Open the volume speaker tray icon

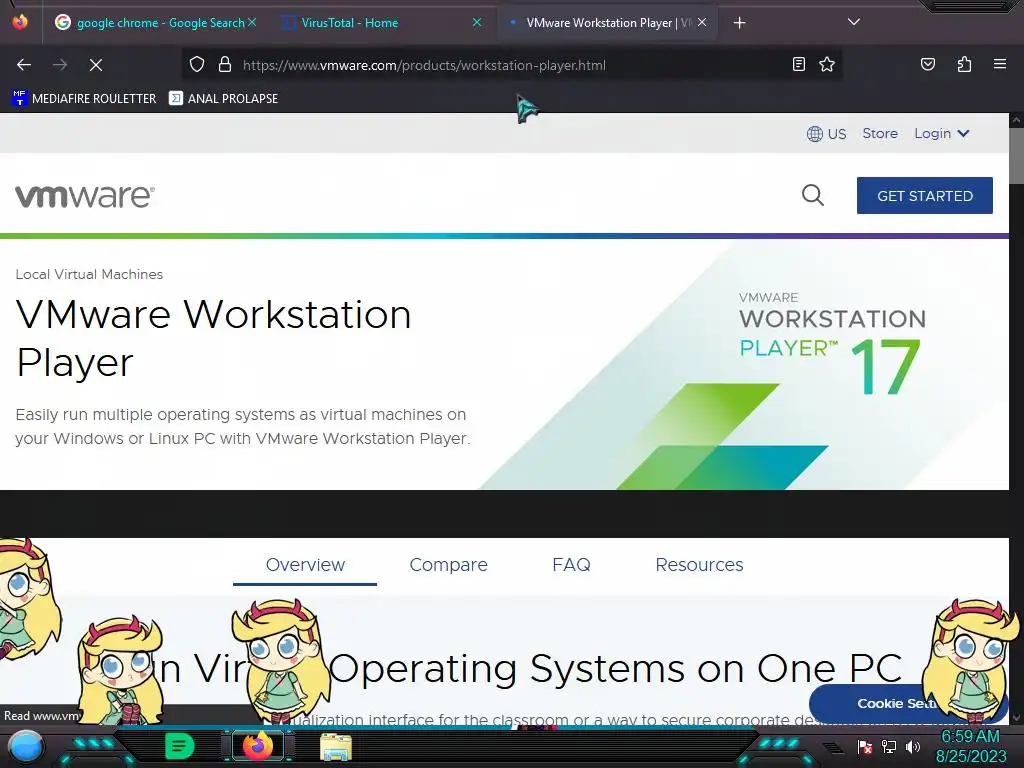click(x=912, y=746)
